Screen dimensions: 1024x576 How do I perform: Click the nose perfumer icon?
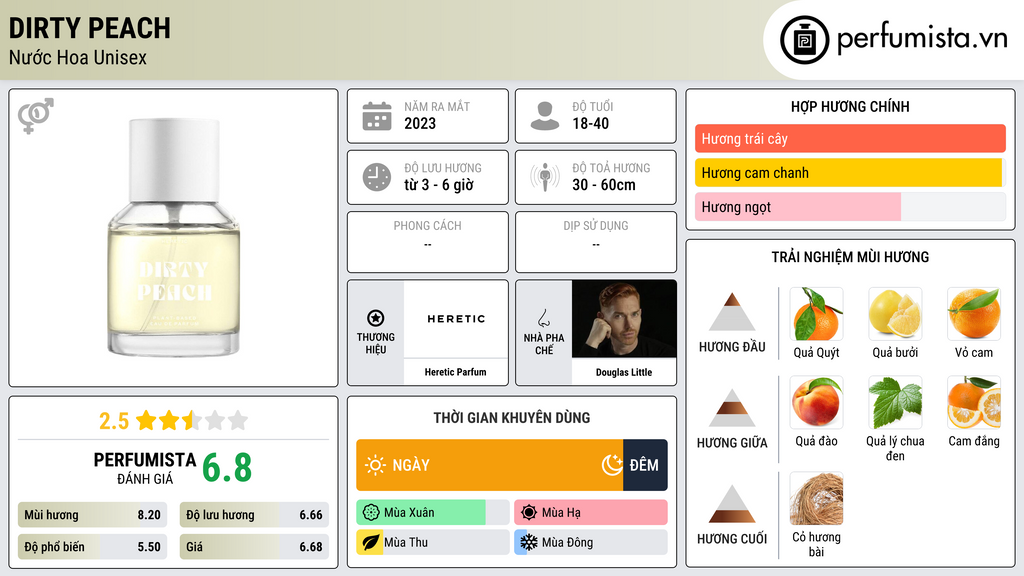coord(543,318)
